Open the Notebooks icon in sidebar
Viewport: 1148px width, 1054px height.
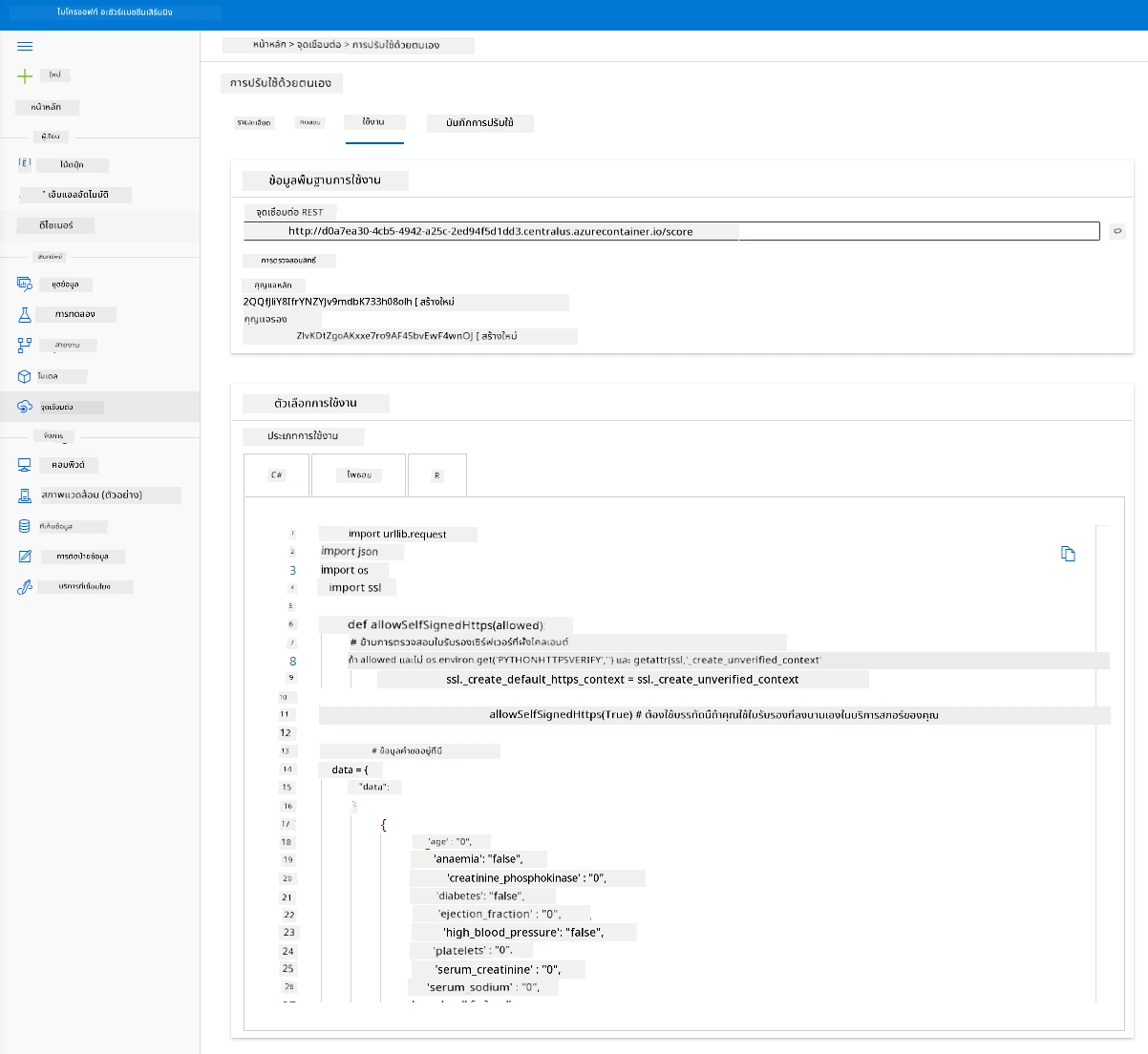(25, 163)
